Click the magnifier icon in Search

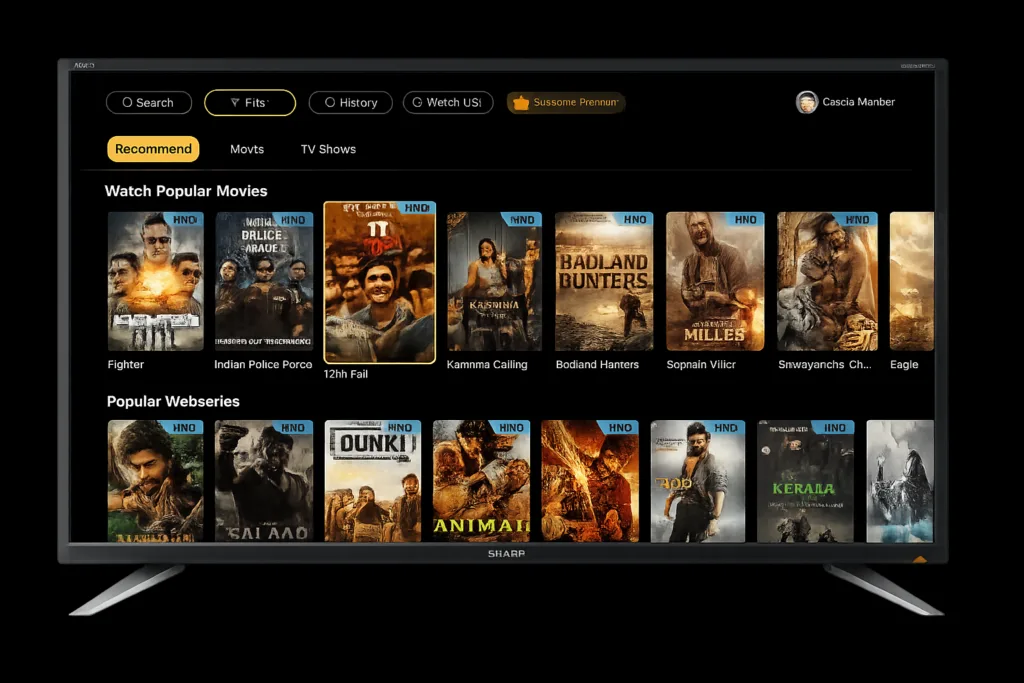[x=127, y=103]
